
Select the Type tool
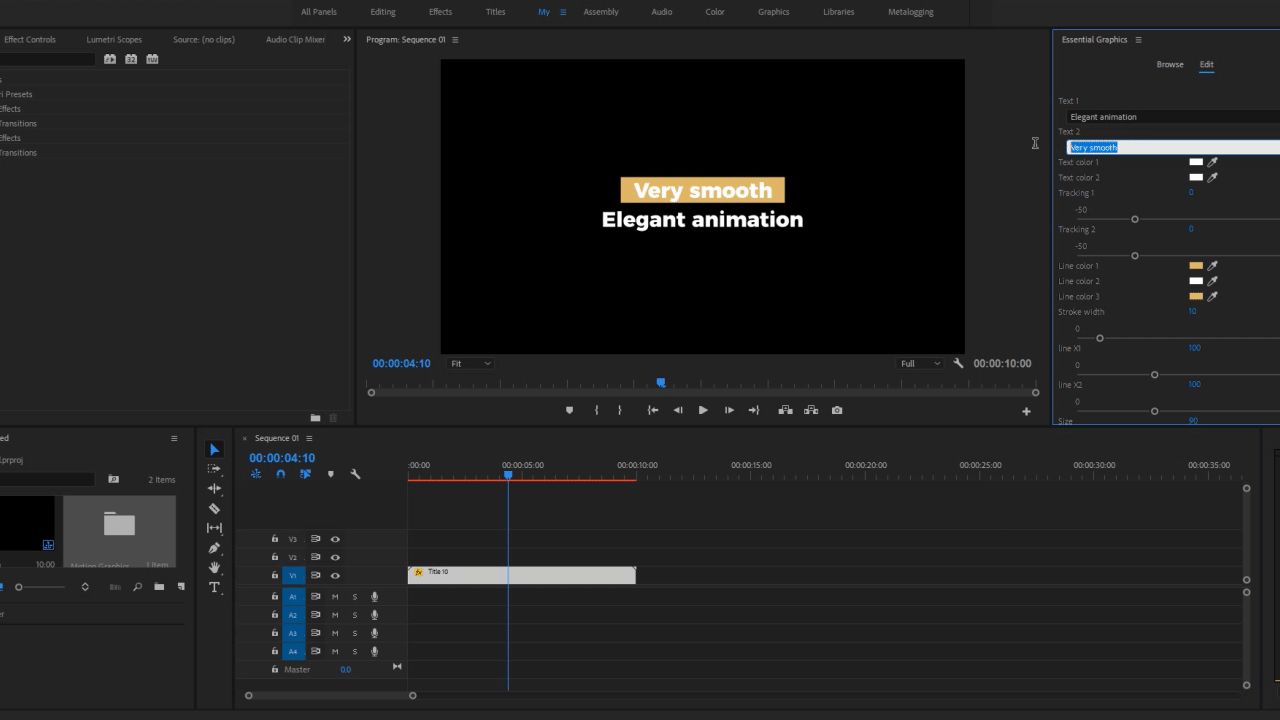coord(214,588)
